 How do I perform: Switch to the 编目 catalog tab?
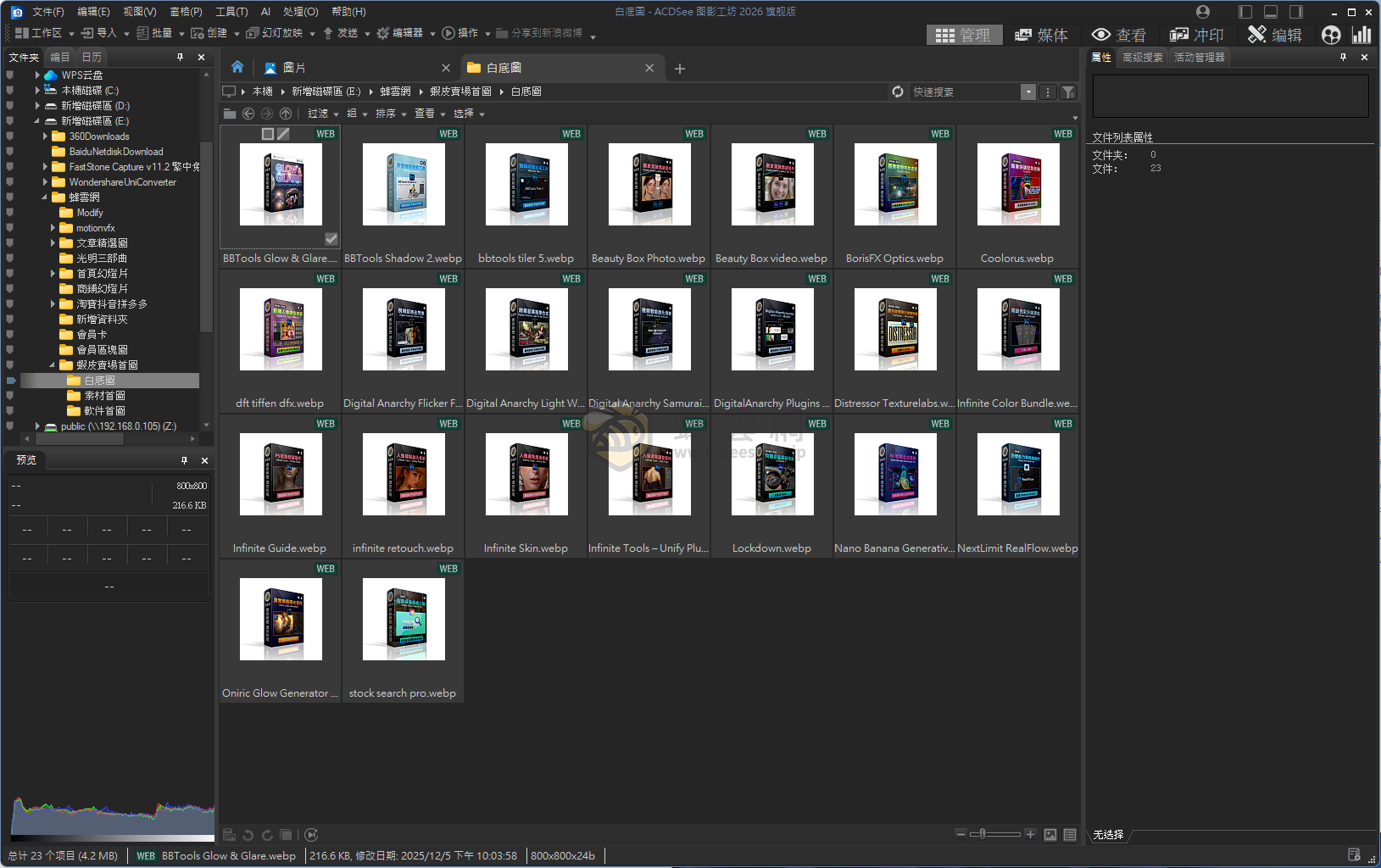pos(60,57)
